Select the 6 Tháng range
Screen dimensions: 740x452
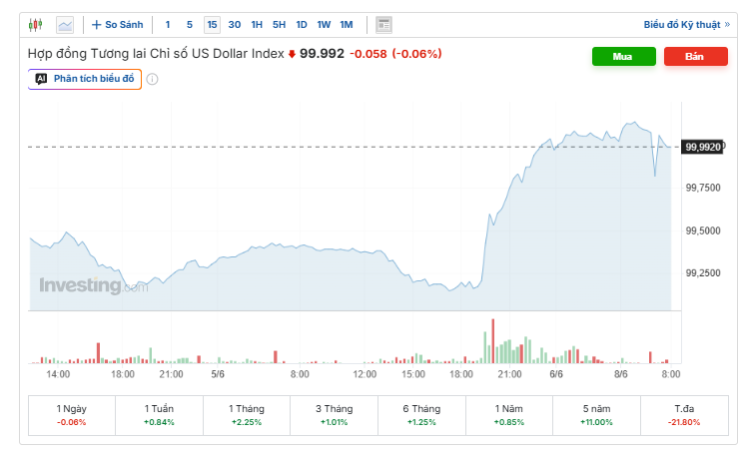[x=422, y=415]
